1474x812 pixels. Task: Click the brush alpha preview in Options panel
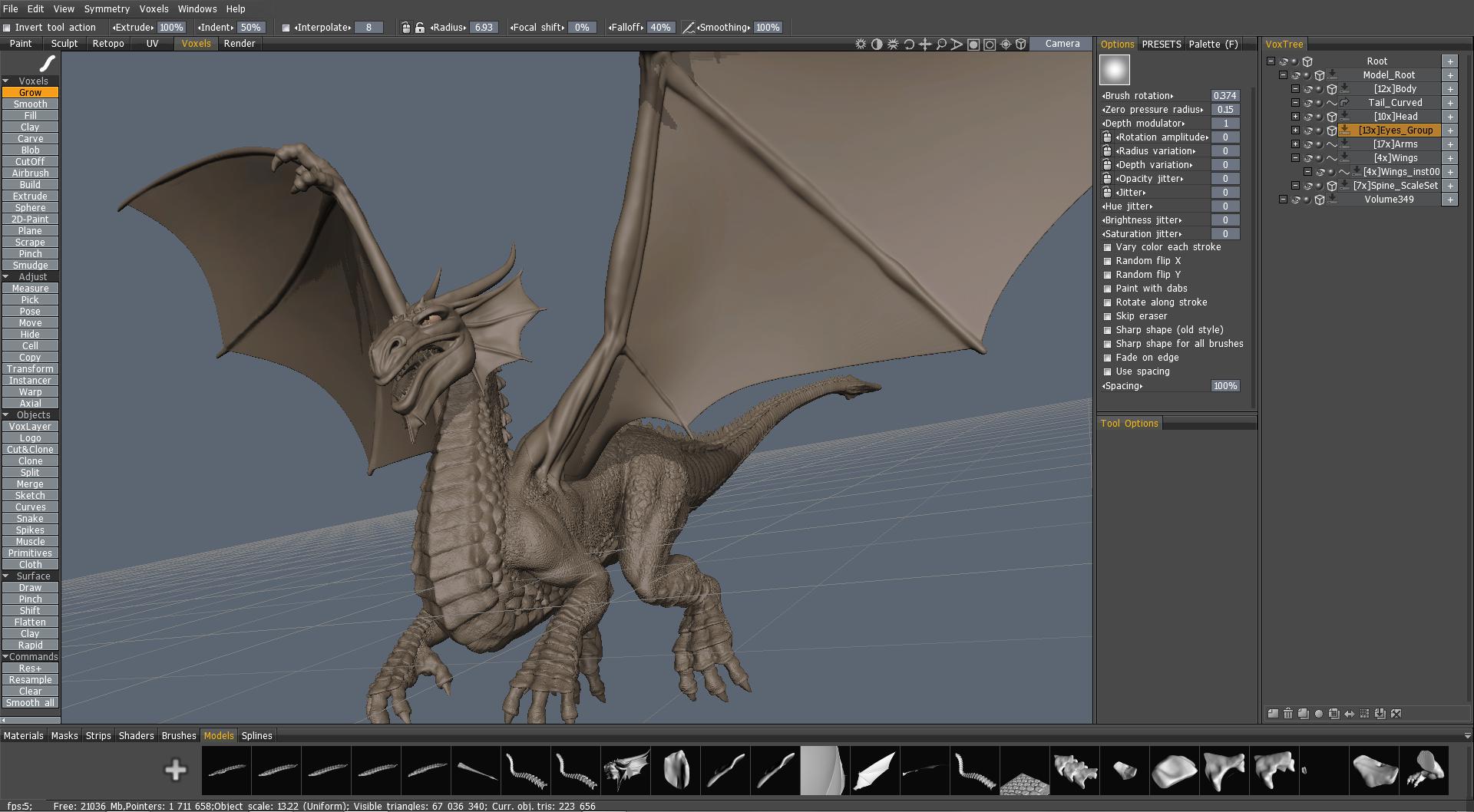[x=1115, y=70]
